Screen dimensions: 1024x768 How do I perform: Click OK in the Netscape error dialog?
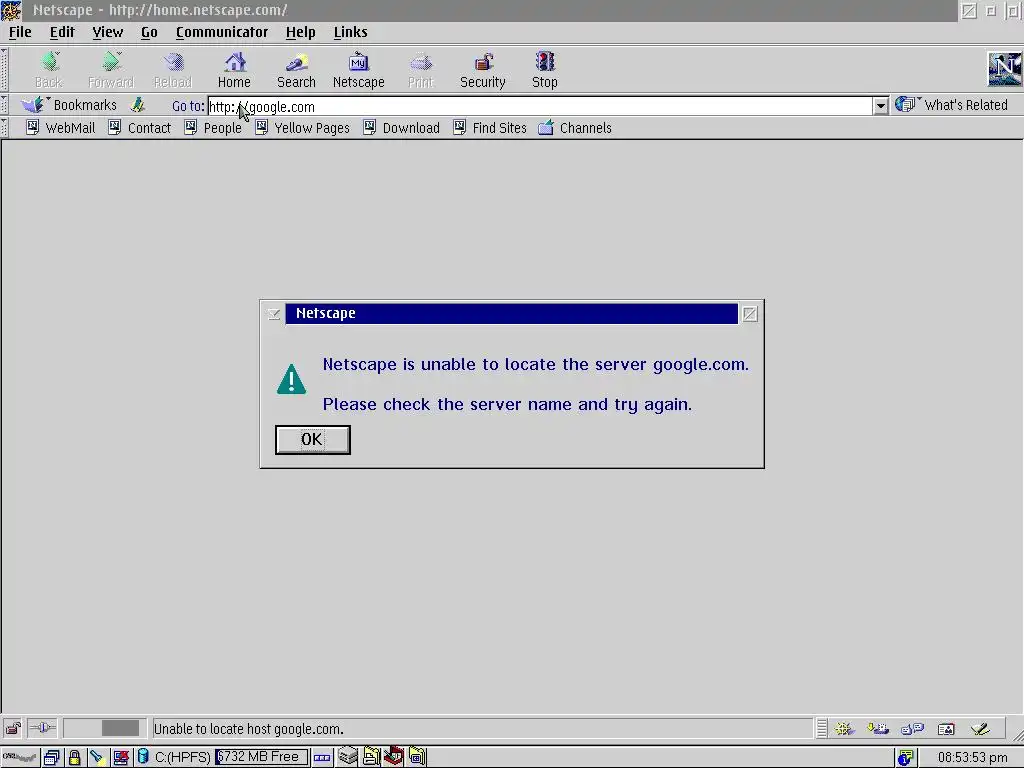coord(313,440)
